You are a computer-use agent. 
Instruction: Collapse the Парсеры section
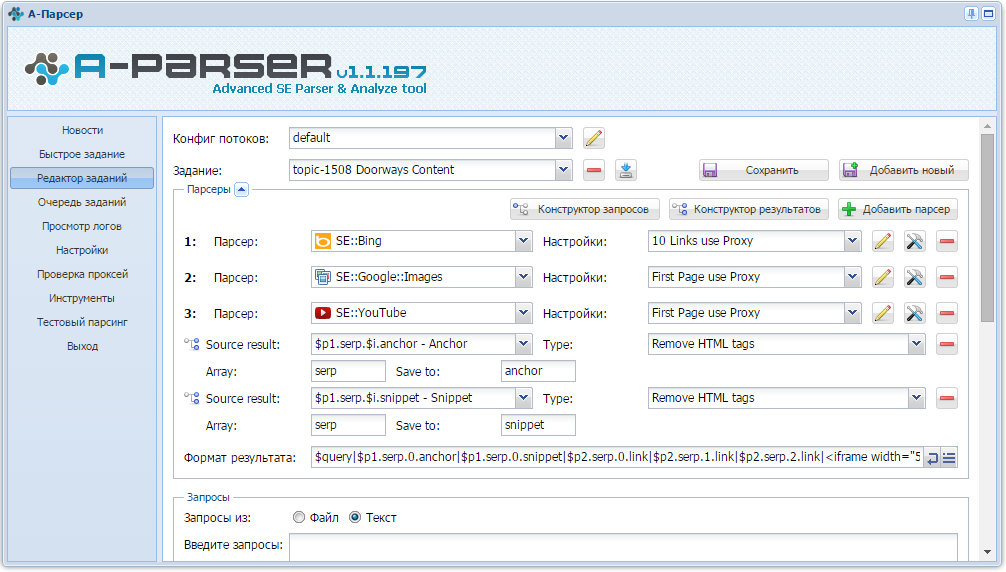coord(241,189)
